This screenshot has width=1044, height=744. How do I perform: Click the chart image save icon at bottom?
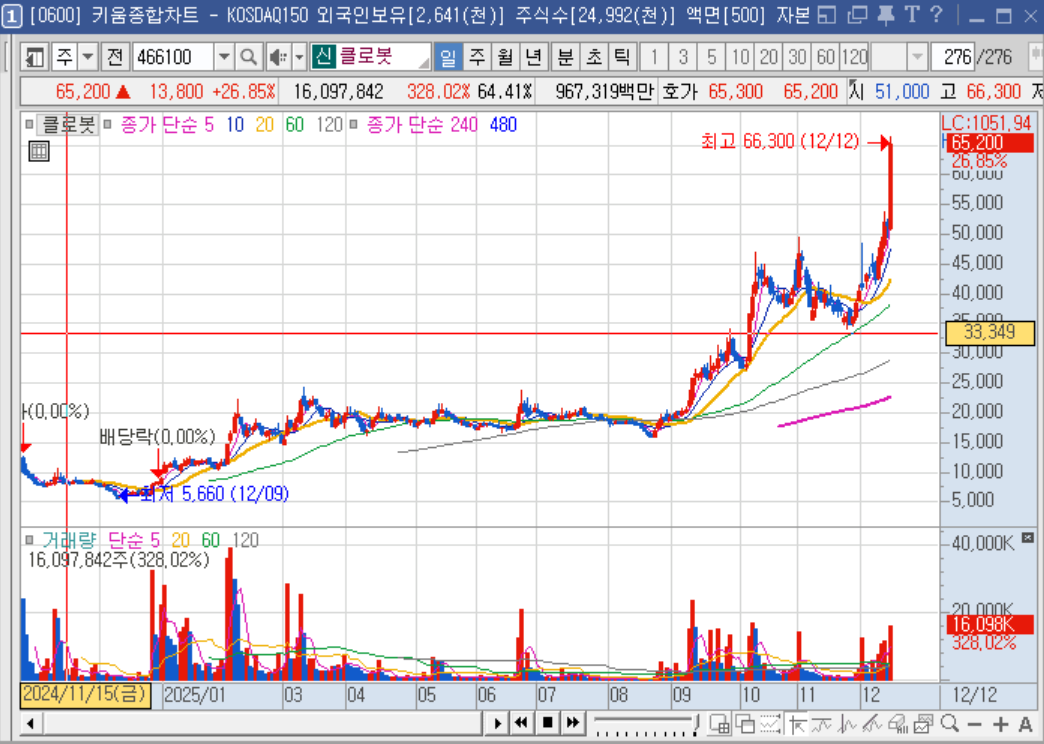click(x=923, y=723)
